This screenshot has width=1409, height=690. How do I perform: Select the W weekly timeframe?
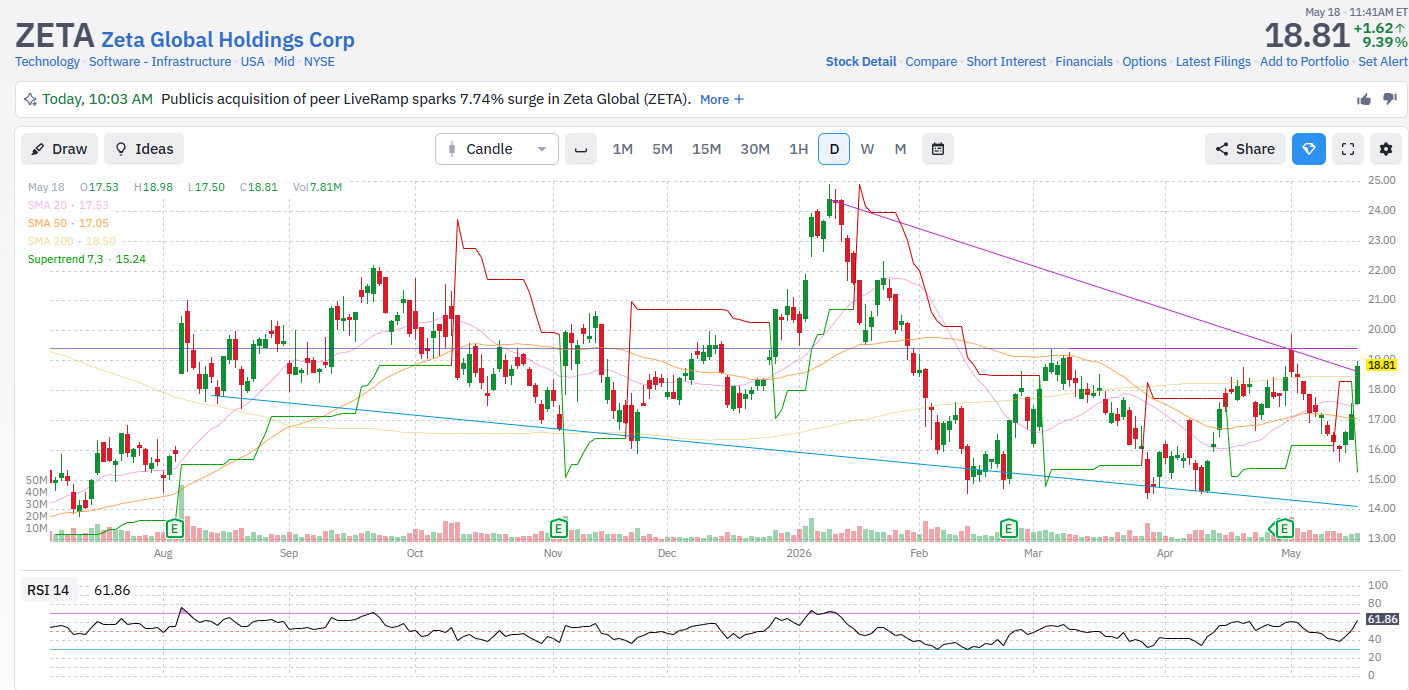pyautogui.click(x=867, y=149)
